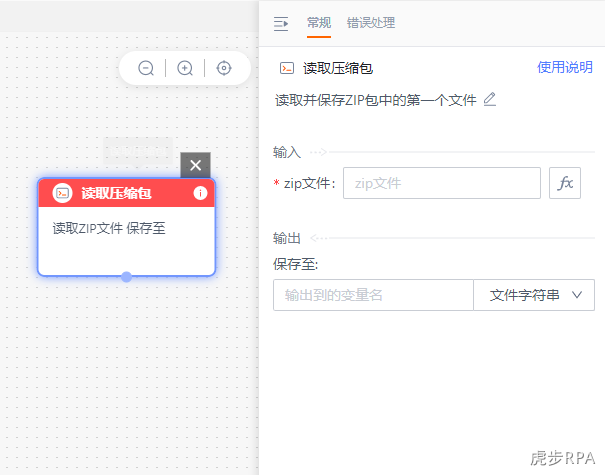
Task: Click the node's round terminal icon
Action: (x=63, y=193)
